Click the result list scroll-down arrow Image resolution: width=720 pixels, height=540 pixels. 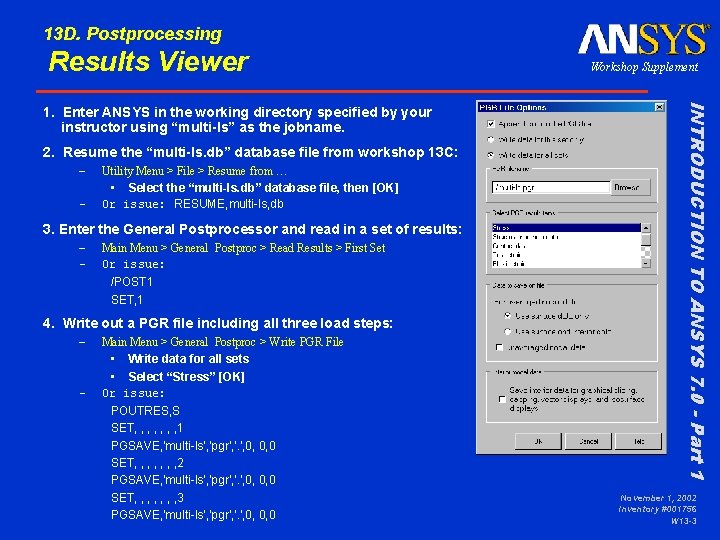(x=646, y=264)
